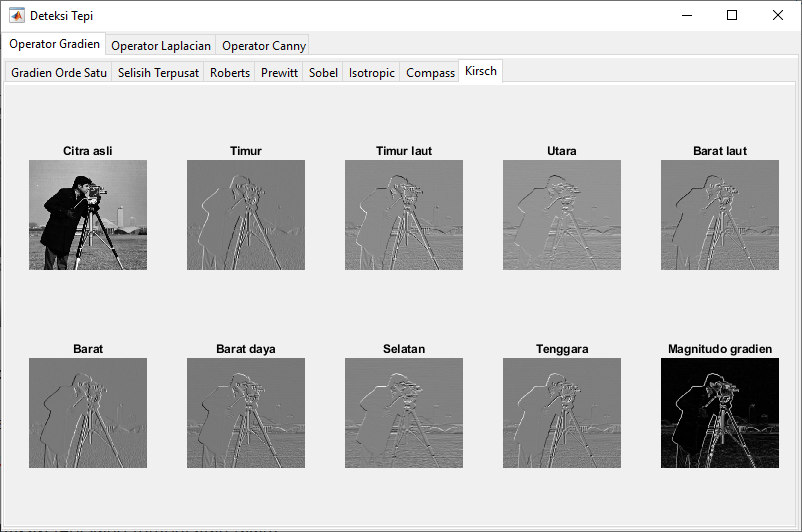Click the MATLAB icon in title bar
Screen dimensions: 802x532
coord(17,16)
